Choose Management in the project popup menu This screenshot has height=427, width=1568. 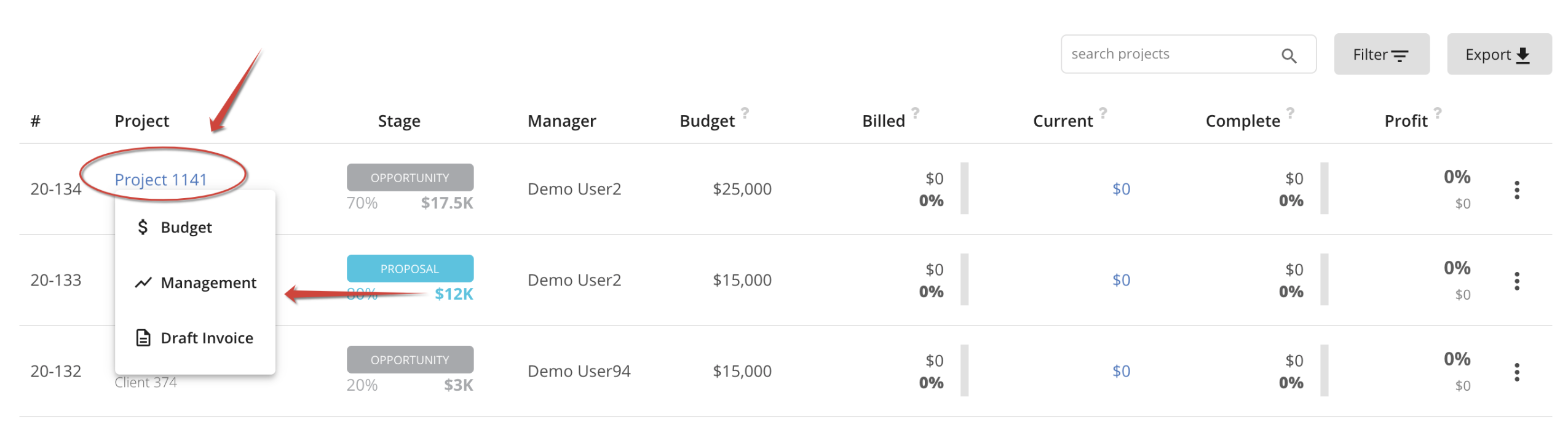(195, 282)
